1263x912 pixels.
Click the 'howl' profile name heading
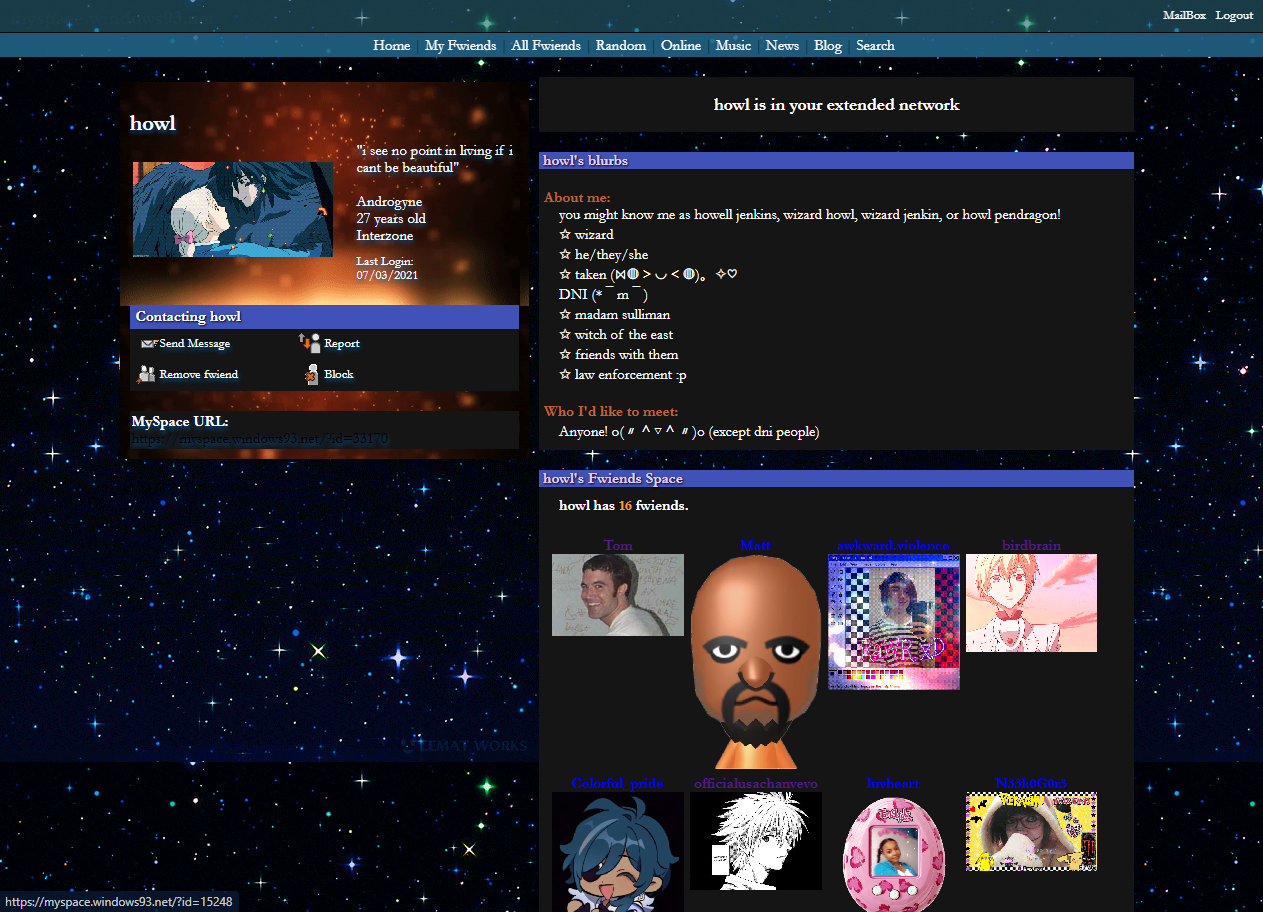coord(153,124)
